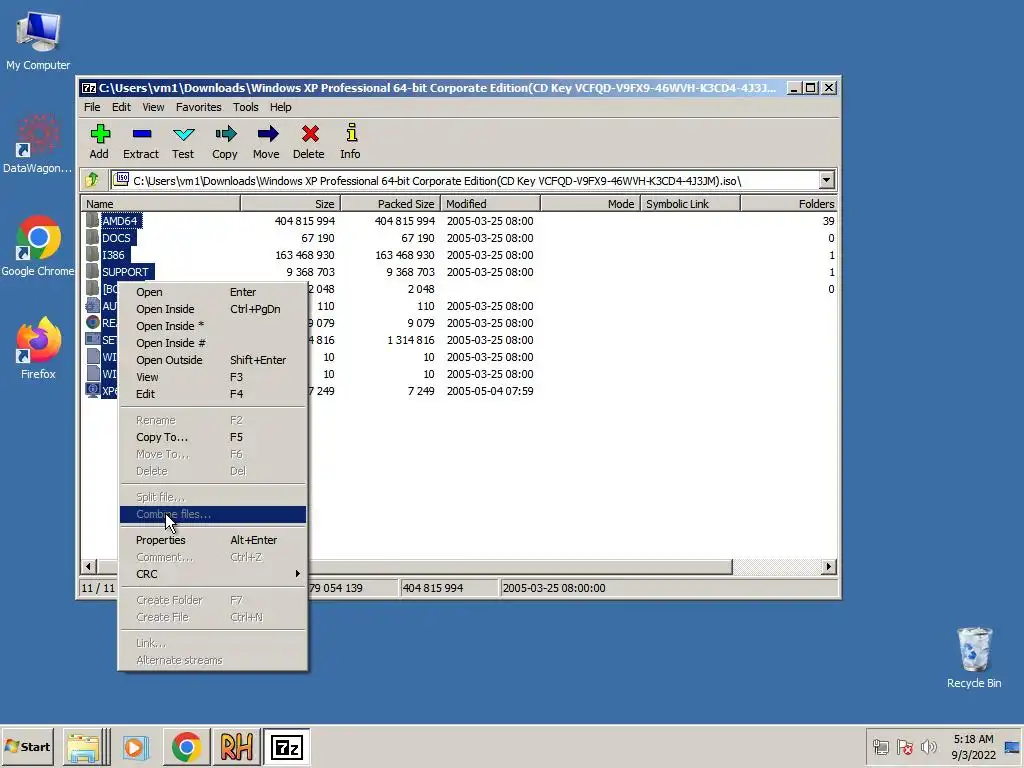Sort by Modified column header

pos(490,204)
